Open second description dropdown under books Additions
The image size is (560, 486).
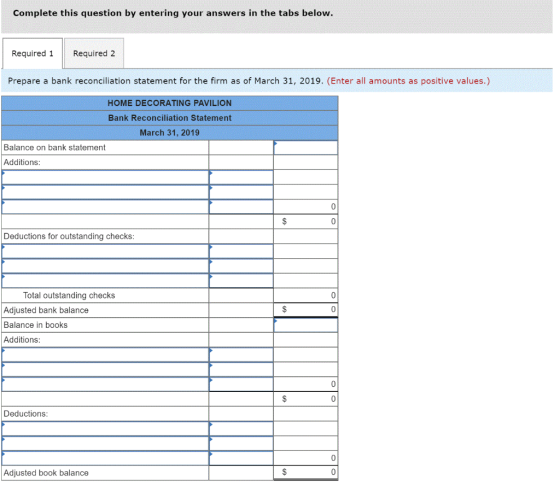[105, 370]
